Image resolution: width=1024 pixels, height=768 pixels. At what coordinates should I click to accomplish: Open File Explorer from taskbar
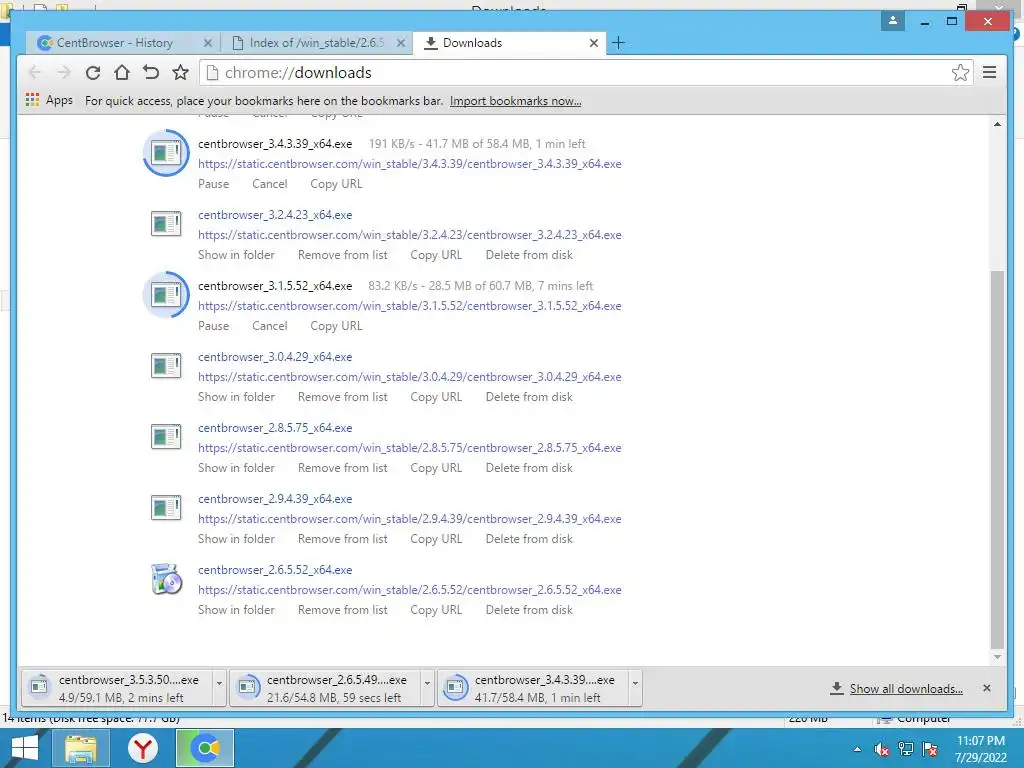point(80,748)
